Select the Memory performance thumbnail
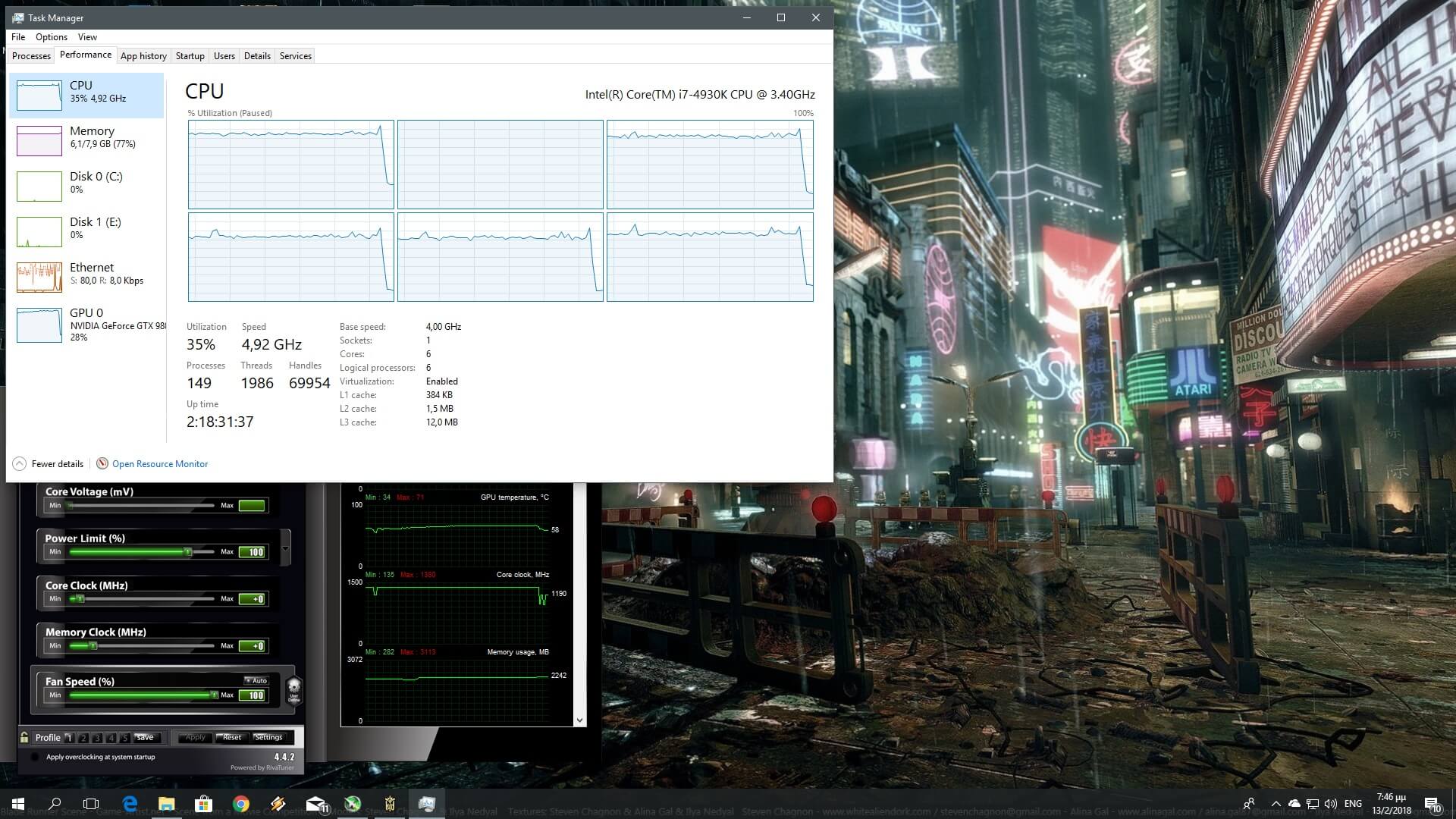The image size is (1456, 819). [x=39, y=140]
